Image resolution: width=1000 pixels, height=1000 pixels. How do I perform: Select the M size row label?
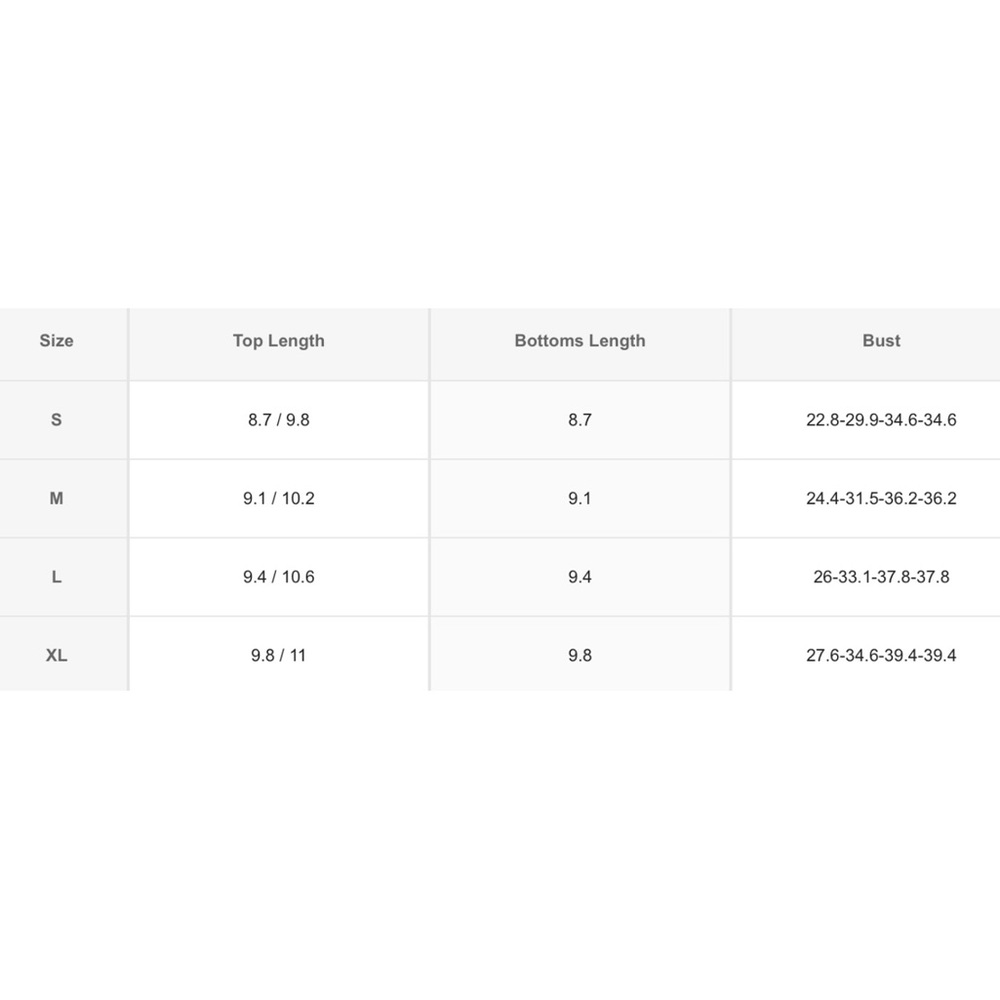(56, 498)
